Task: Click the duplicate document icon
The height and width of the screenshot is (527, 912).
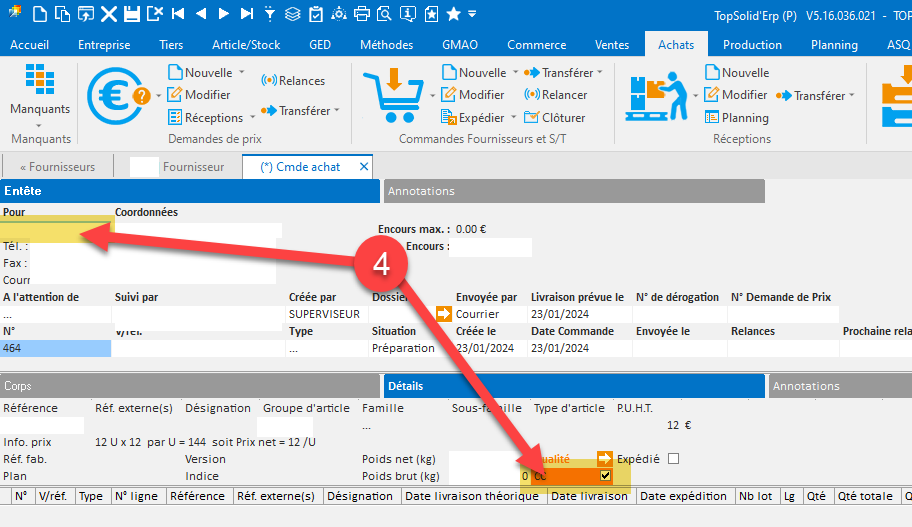Action: 62,13
